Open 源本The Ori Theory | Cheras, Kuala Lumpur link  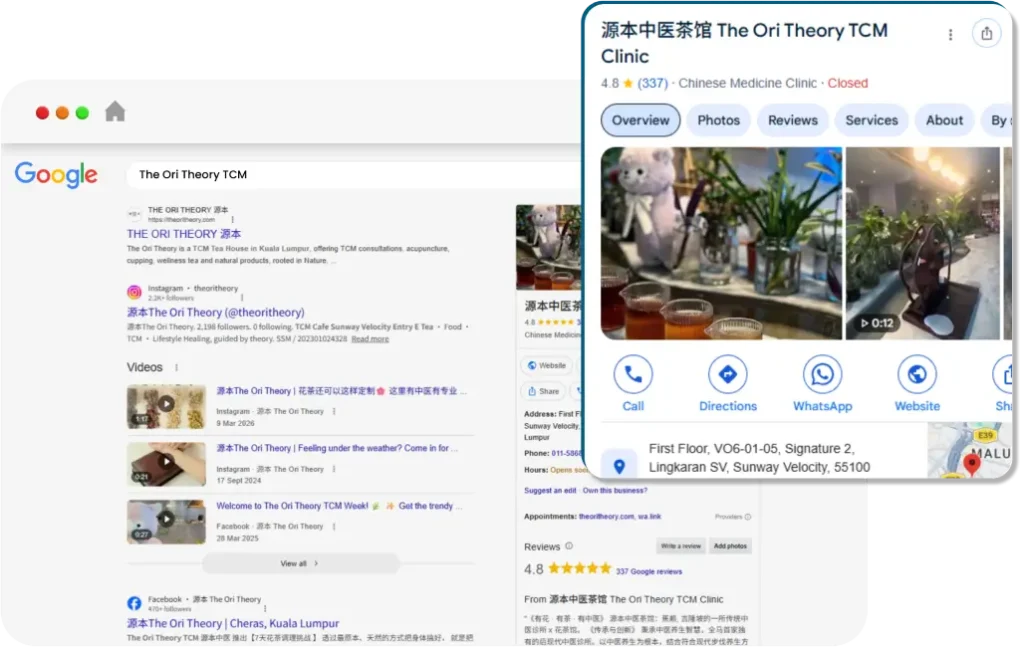[x=232, y=623]
